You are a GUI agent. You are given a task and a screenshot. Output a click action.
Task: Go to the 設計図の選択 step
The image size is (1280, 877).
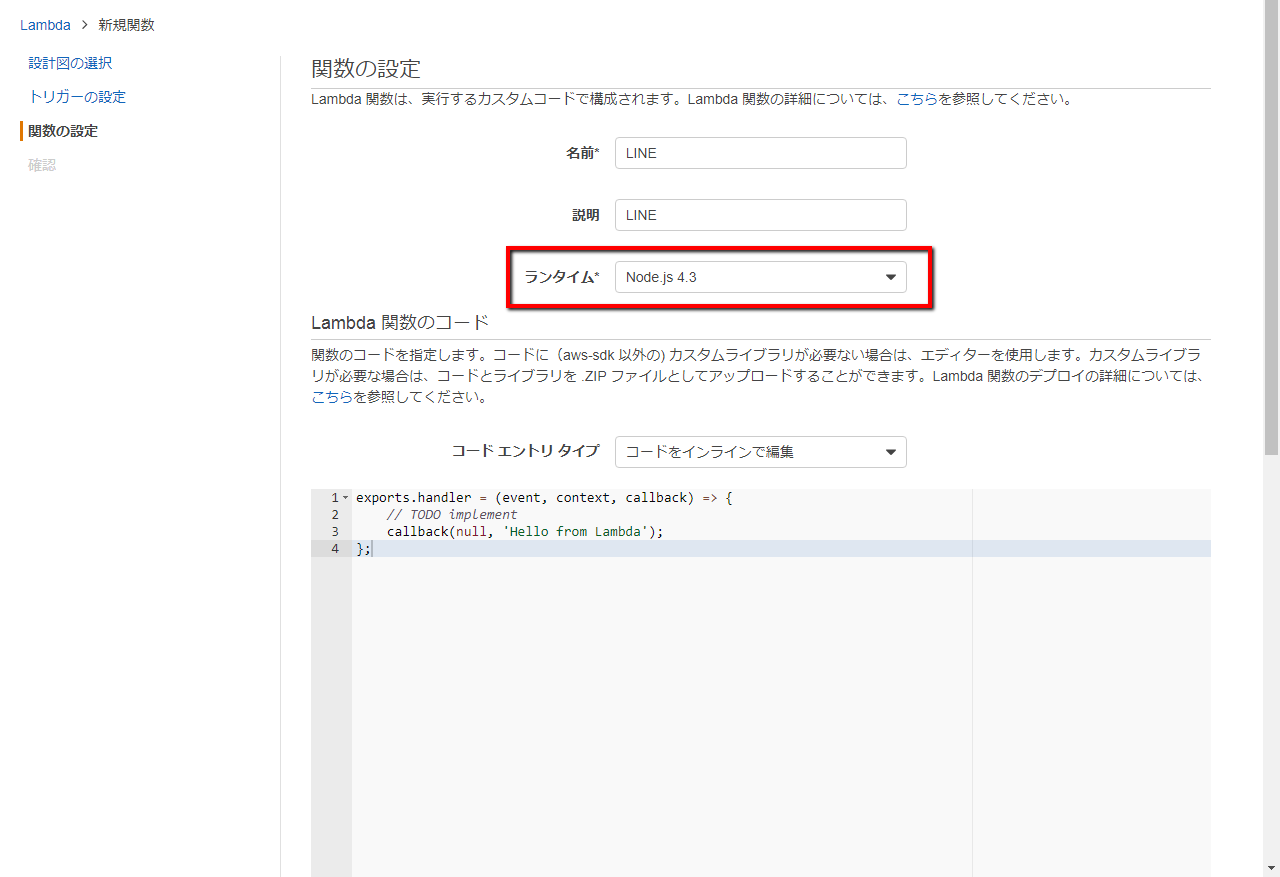tap(70, 63)
